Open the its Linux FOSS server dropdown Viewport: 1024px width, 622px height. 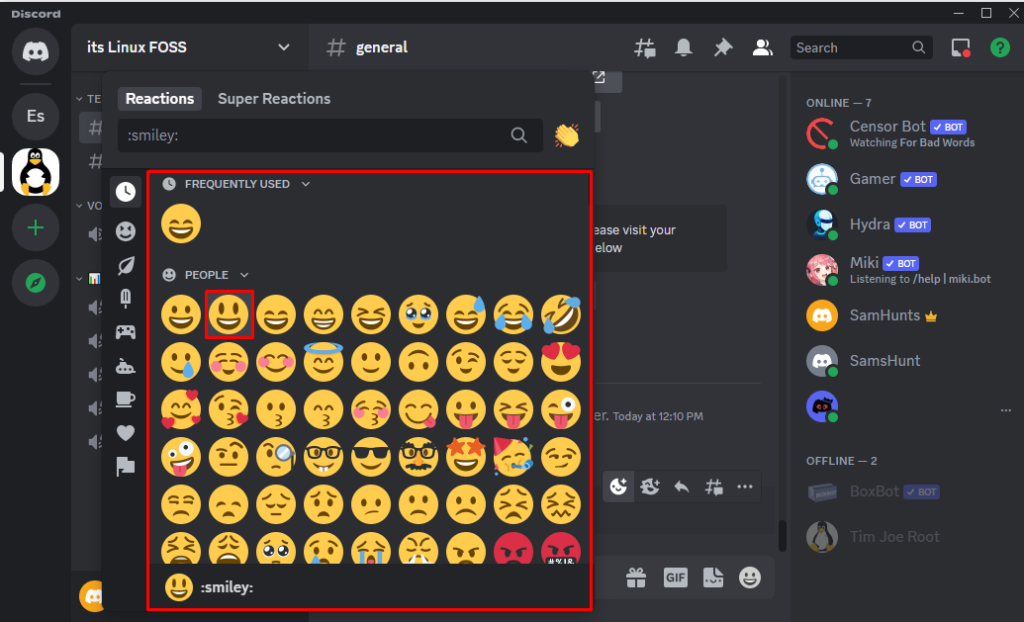284,48
